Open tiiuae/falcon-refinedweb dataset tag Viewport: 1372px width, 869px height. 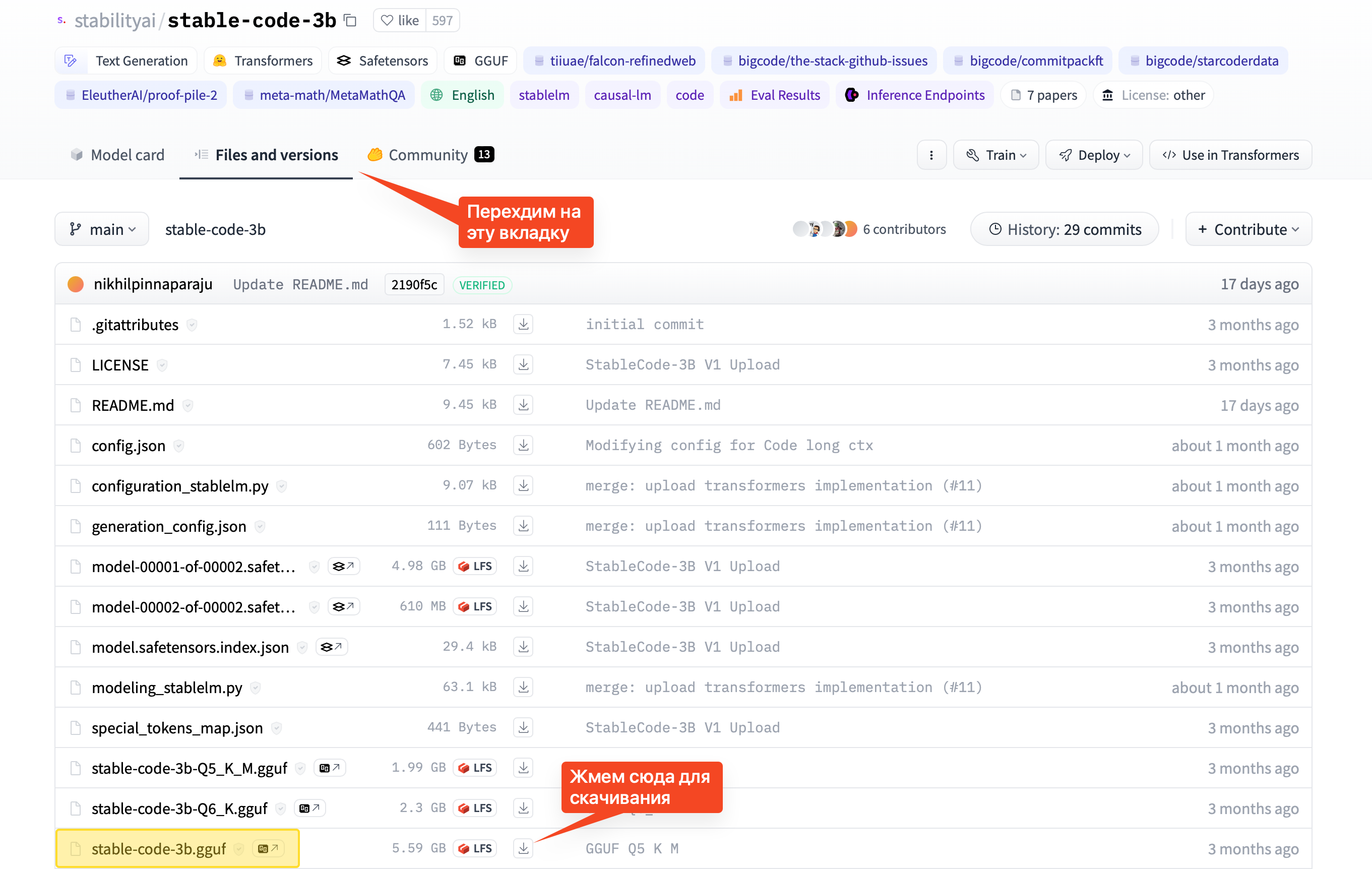pos(614,61)
